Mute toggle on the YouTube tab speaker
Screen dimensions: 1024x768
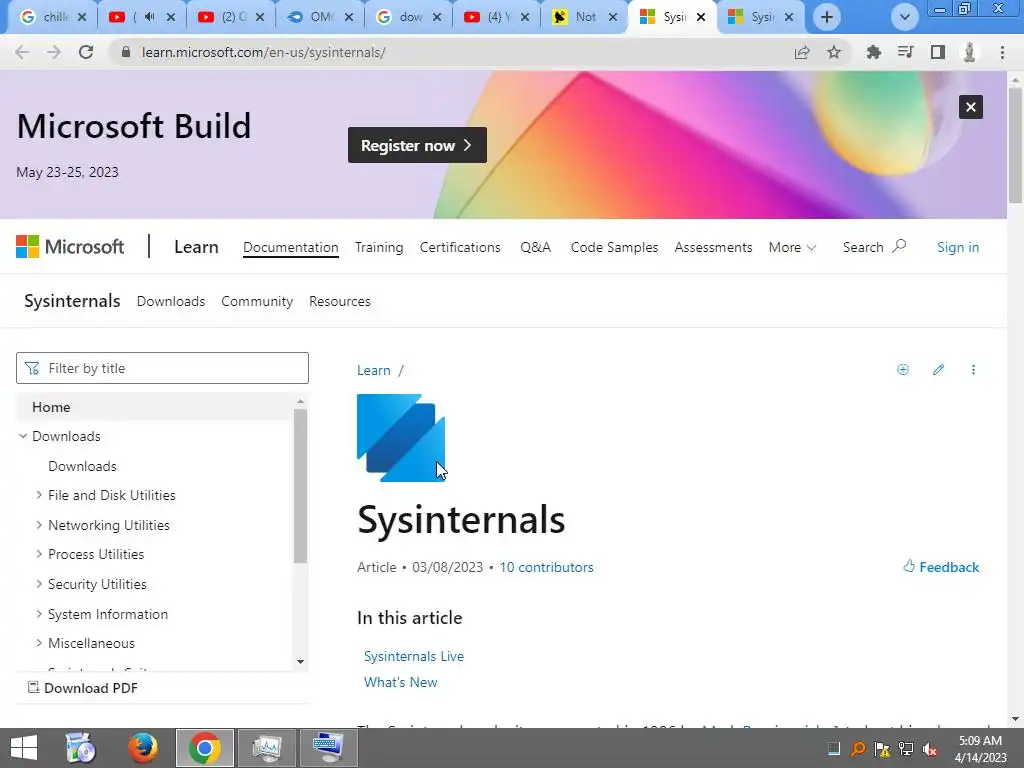150,17
